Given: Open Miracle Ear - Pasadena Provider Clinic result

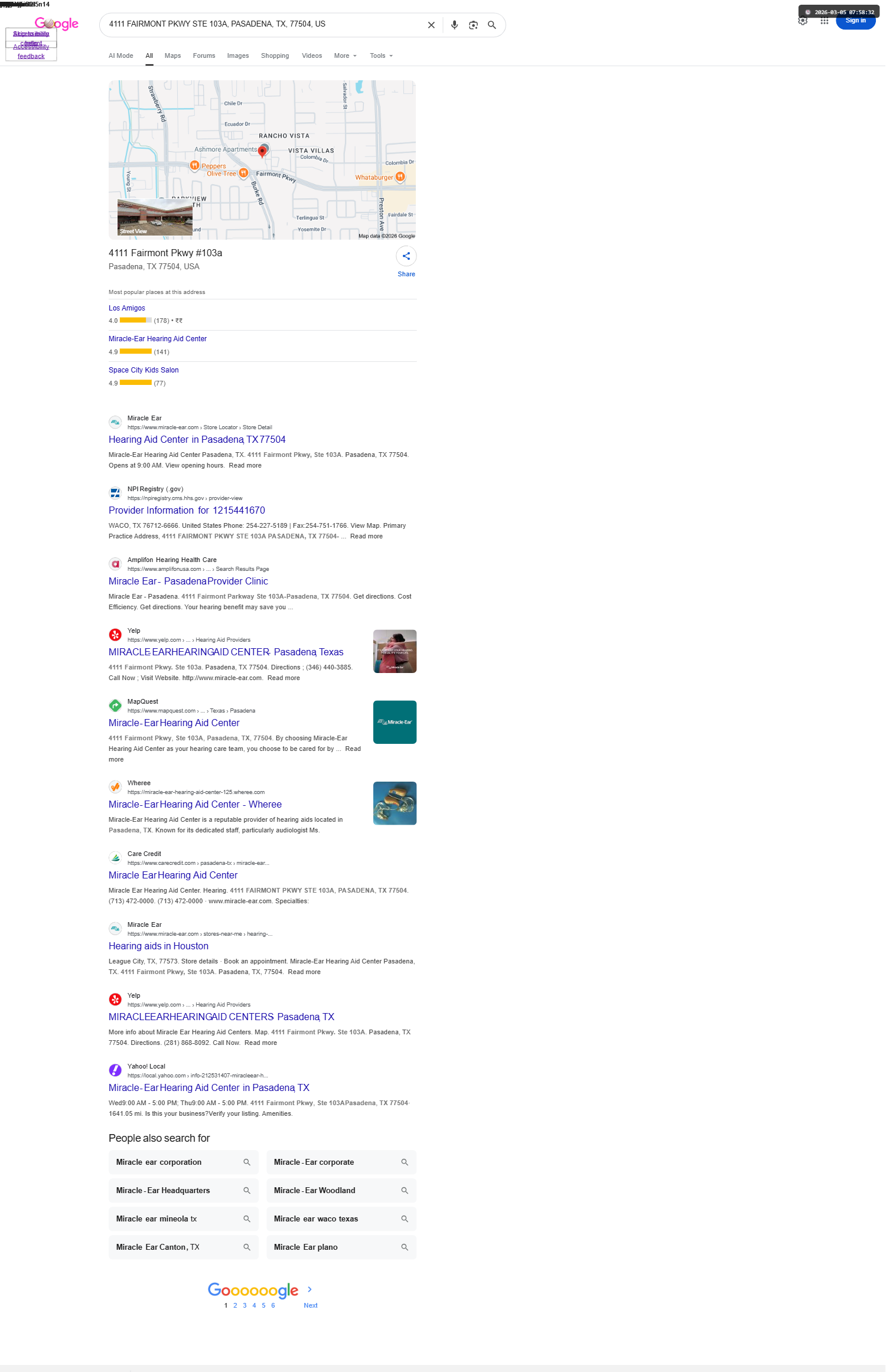Looking at the screenshot, I should click(188, 581).
